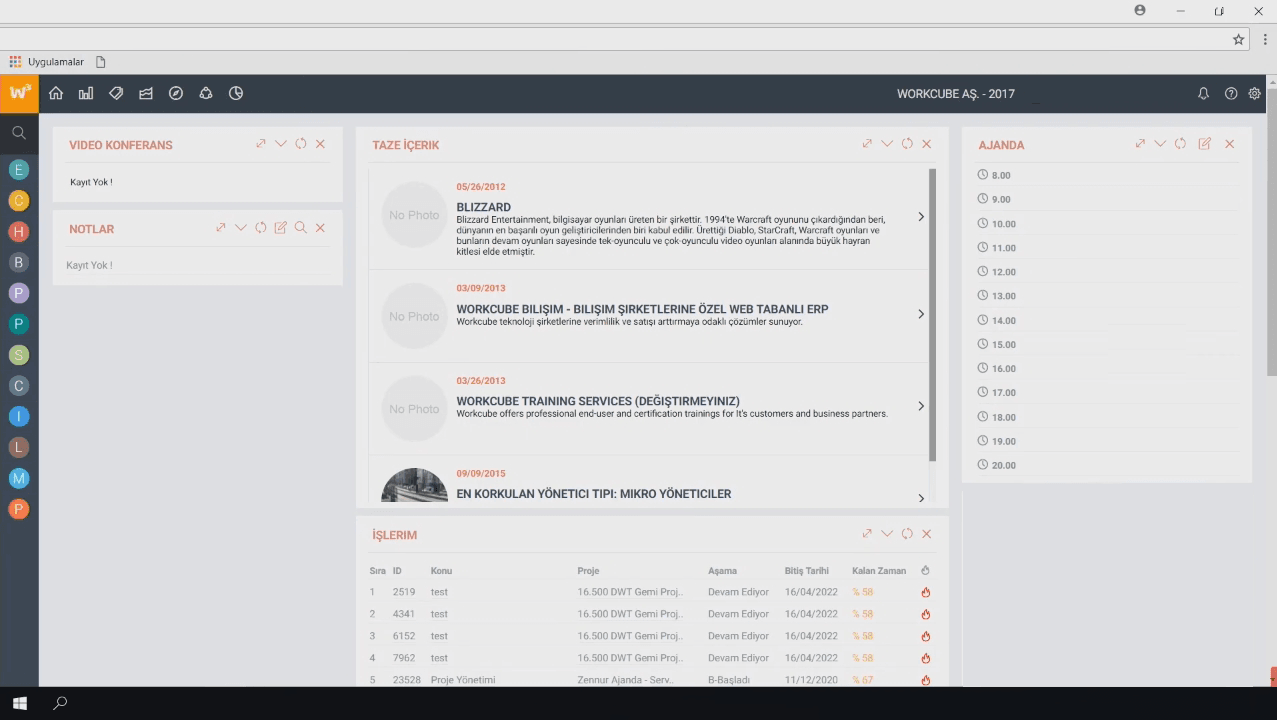Open the Proje Yönetimi task row
Image resolution: width=1277 pixels, height=720 pixels.
coord(650,680)
